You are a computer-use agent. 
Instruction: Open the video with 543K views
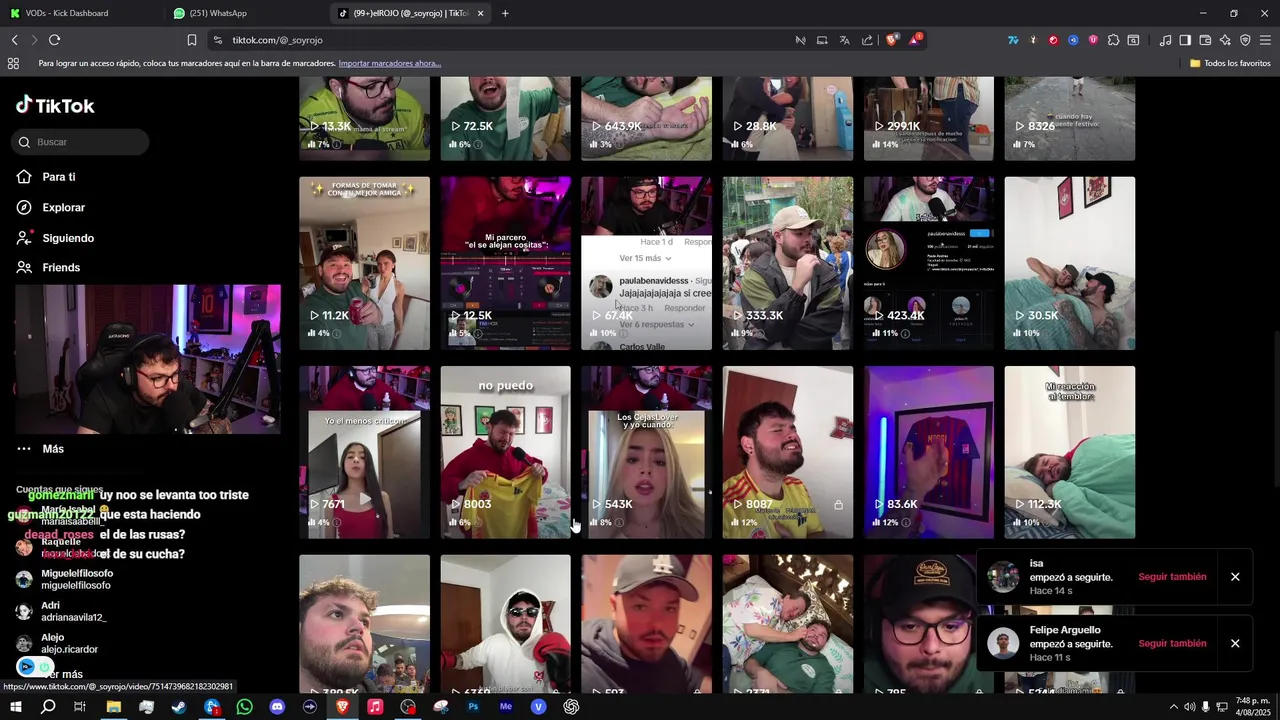646,452
